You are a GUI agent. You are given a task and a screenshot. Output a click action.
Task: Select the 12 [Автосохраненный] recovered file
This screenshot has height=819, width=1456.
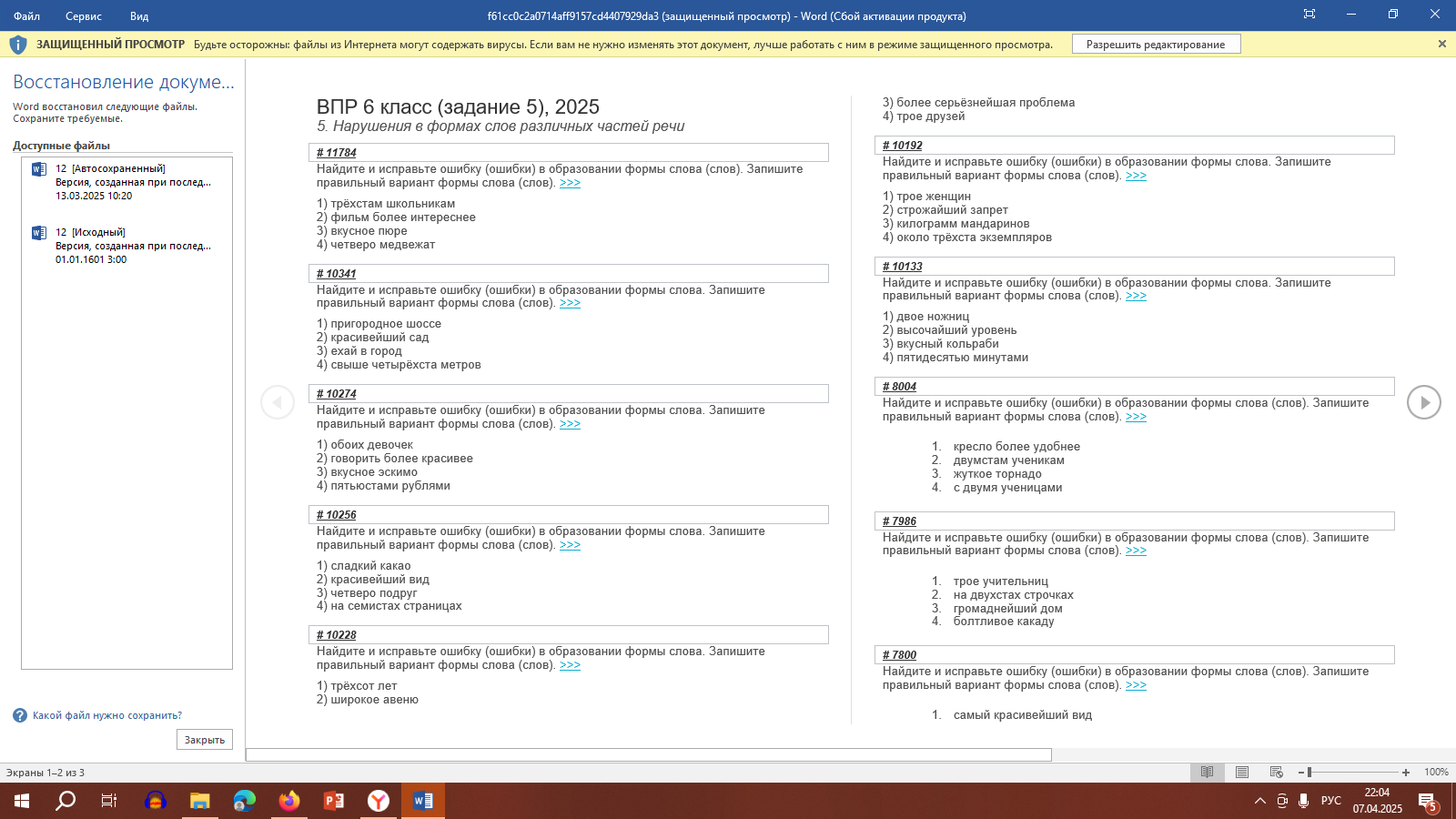point(127,182)
